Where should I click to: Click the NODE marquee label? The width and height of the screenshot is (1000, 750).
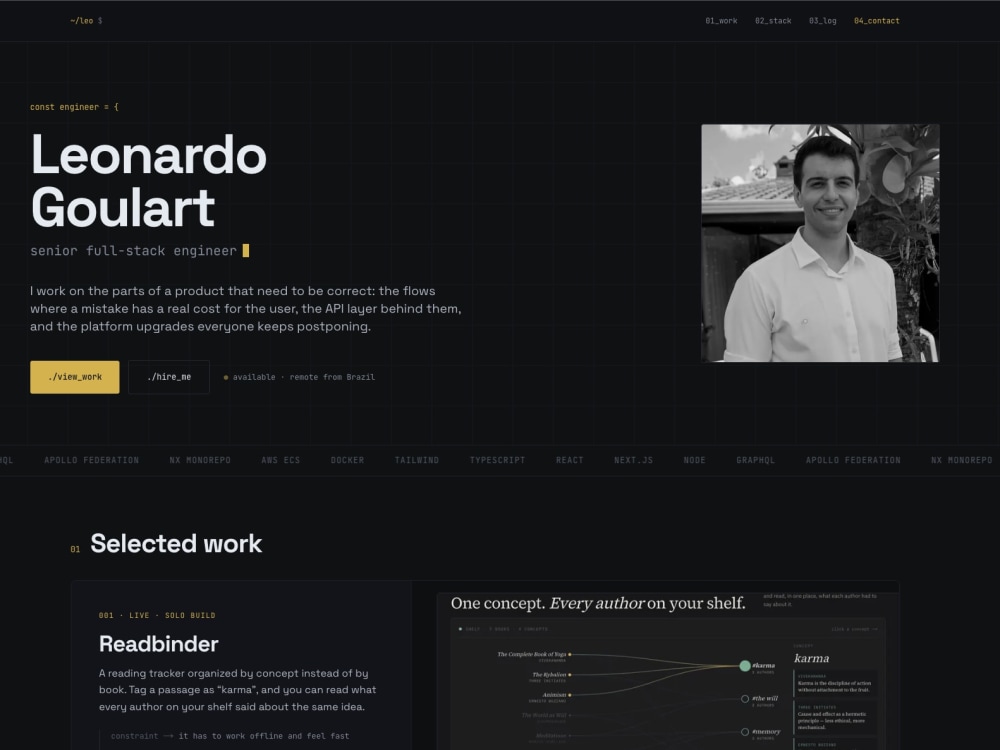(x=694, y=460)
